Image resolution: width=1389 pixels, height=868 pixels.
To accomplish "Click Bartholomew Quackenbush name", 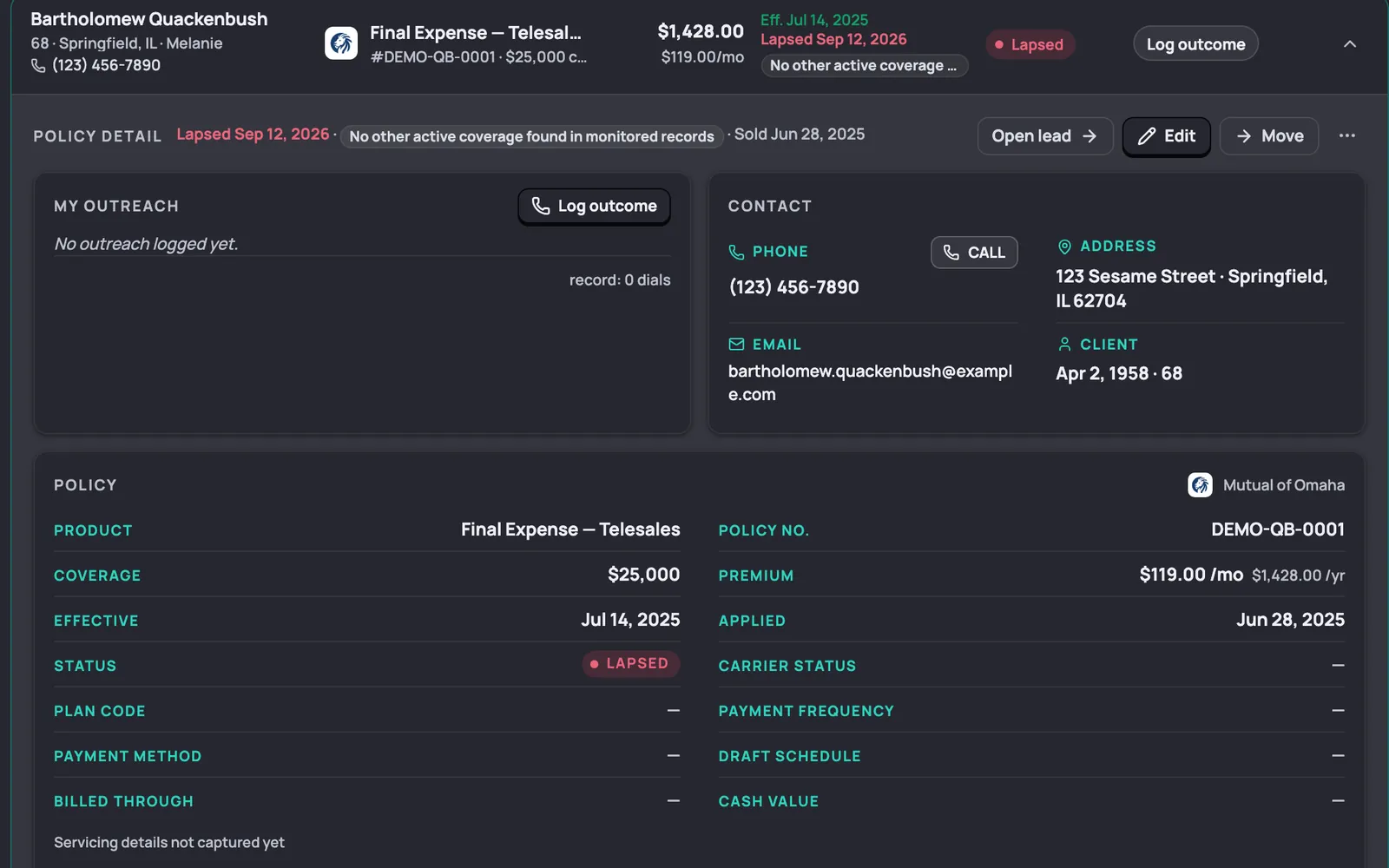I will 149,19.
